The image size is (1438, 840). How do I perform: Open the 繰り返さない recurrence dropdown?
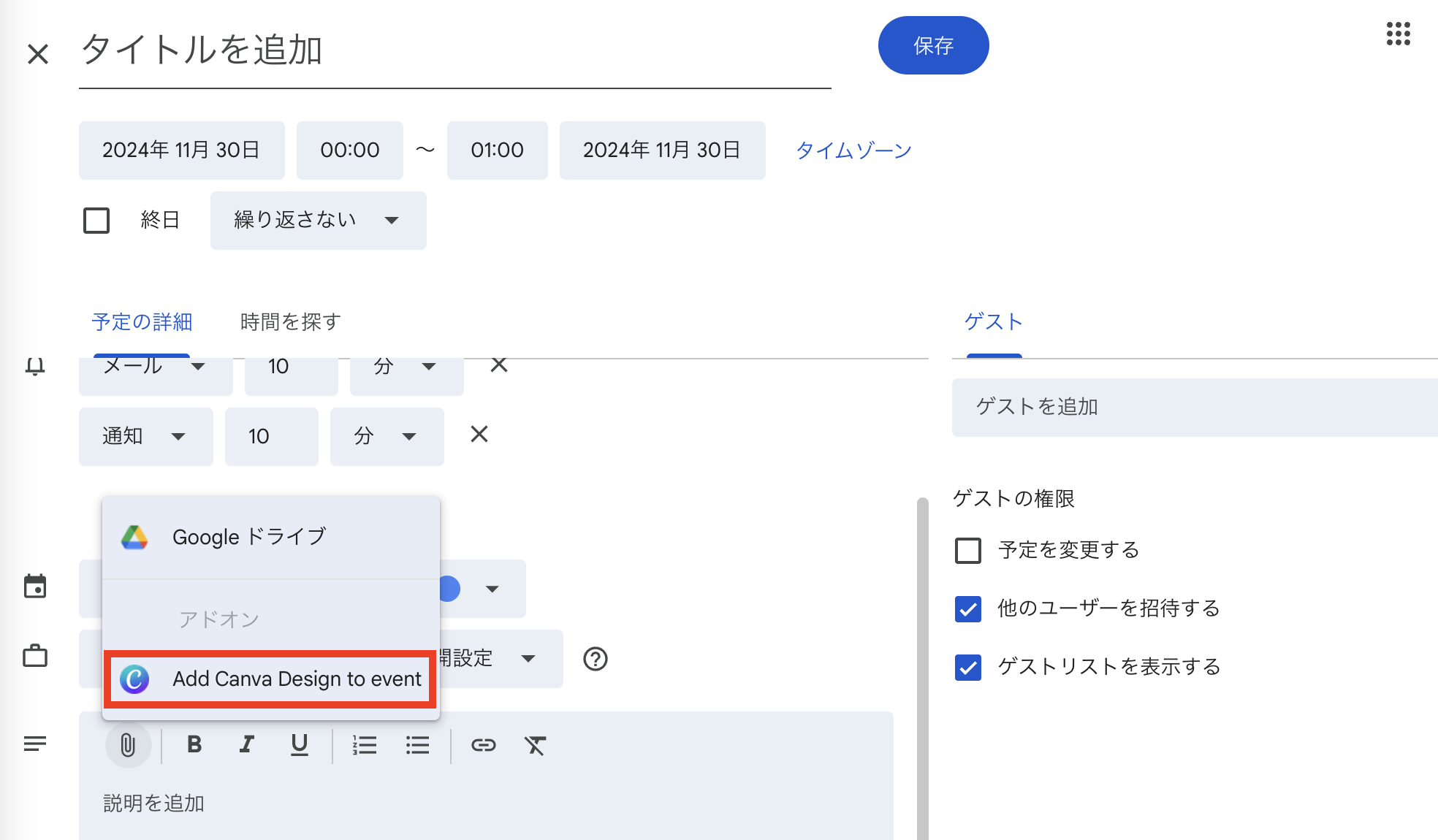pos(318,220)
